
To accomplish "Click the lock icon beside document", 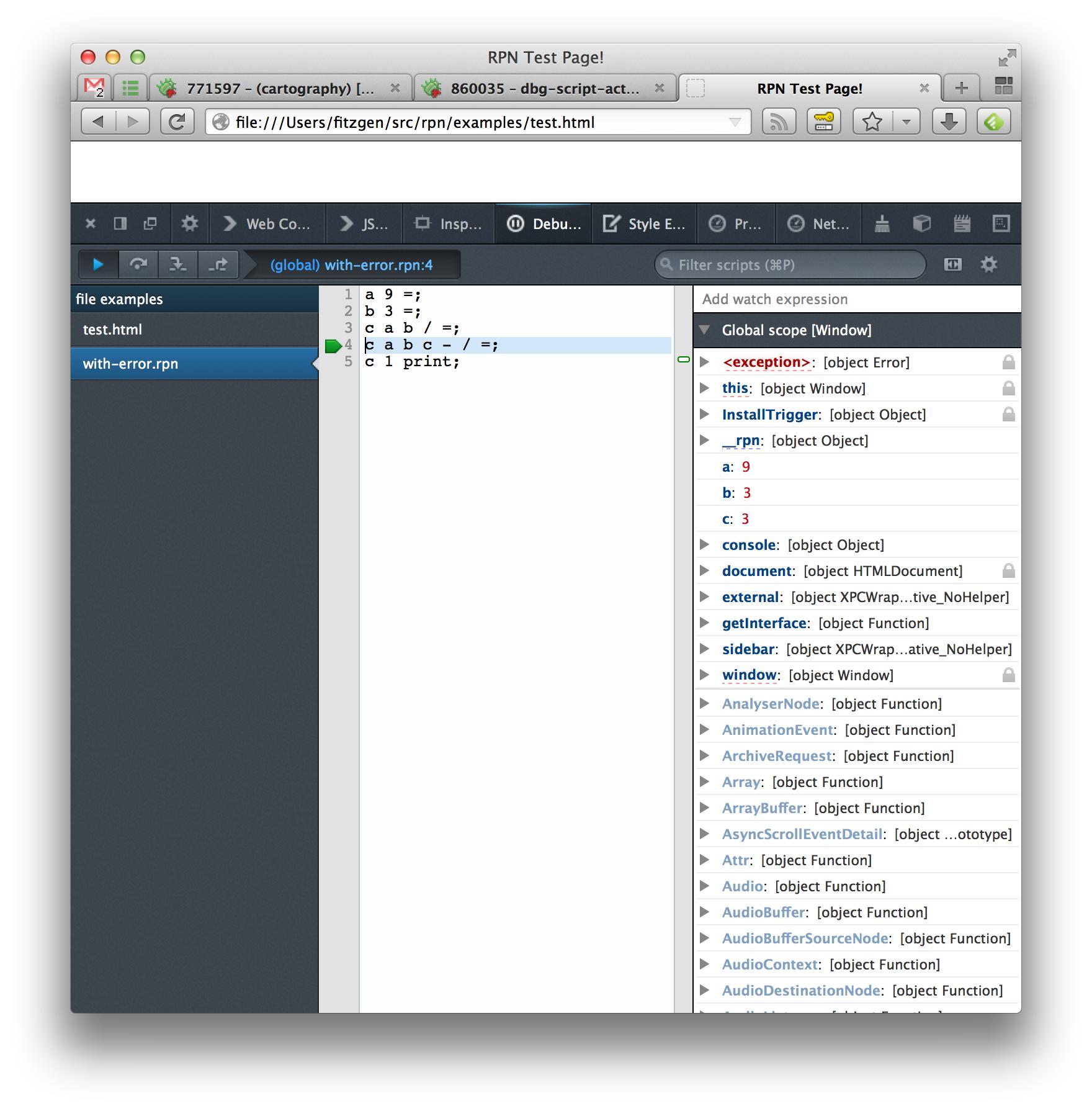I will click(1008, 570).
